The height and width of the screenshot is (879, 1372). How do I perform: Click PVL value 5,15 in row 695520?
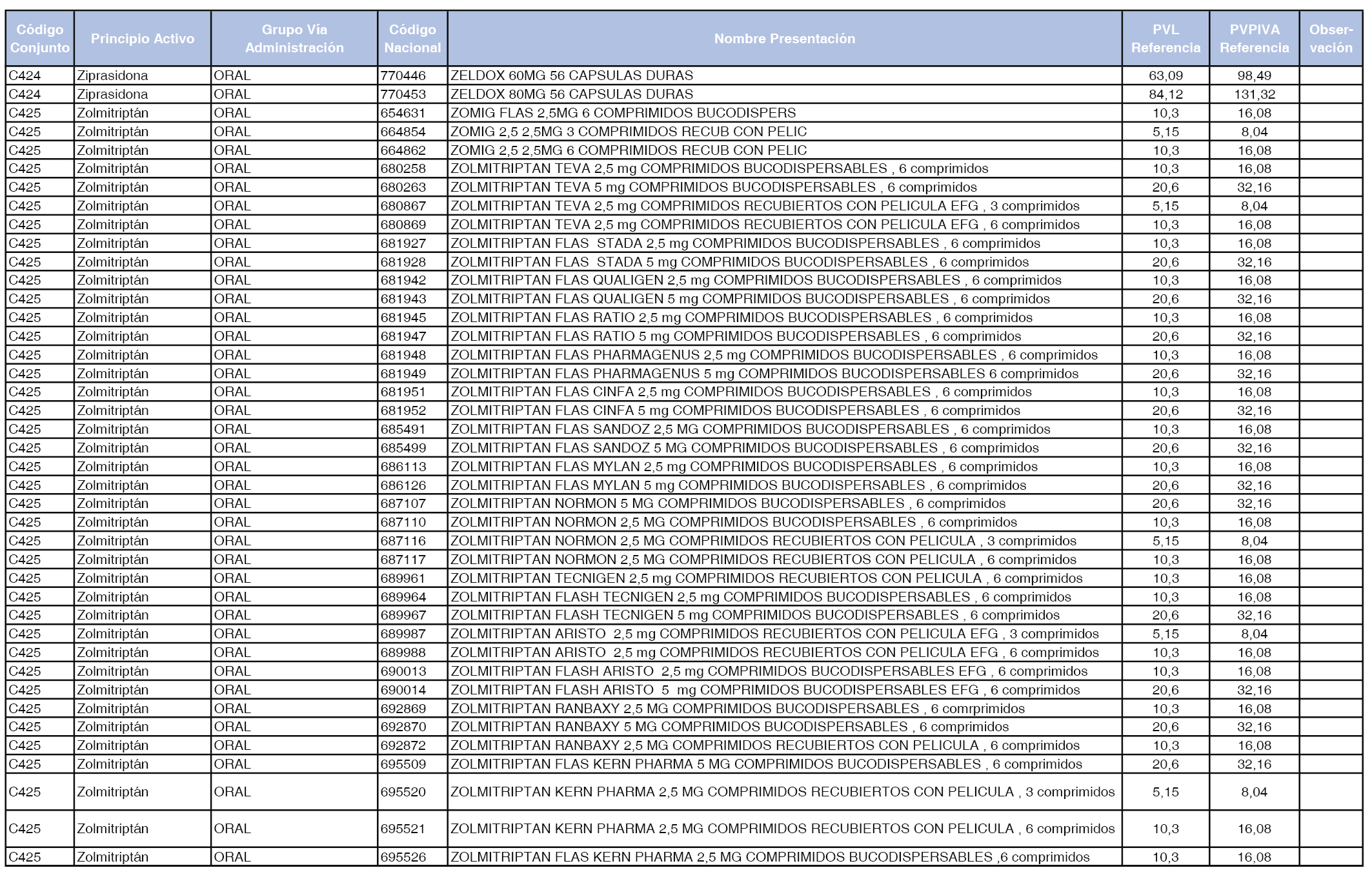pyautogui.click(x=1165, y=792)
